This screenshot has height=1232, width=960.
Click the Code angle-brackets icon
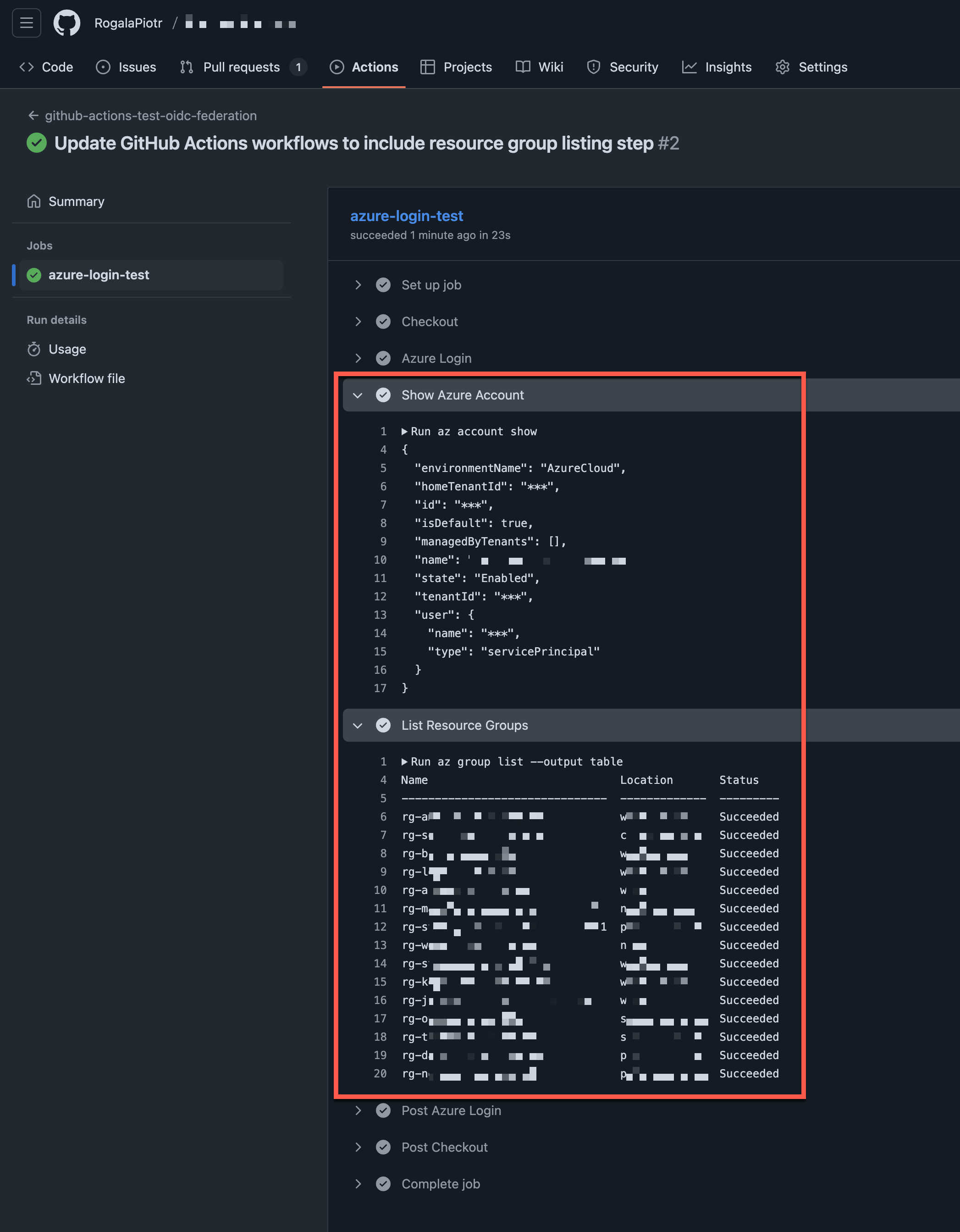(27, 67)
